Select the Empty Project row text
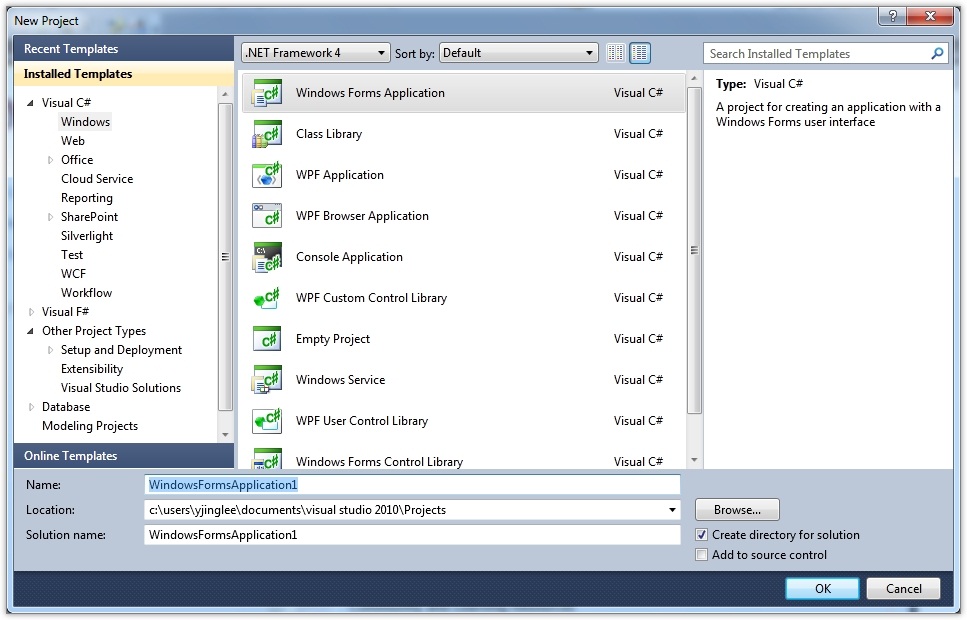 coord(333,339)
